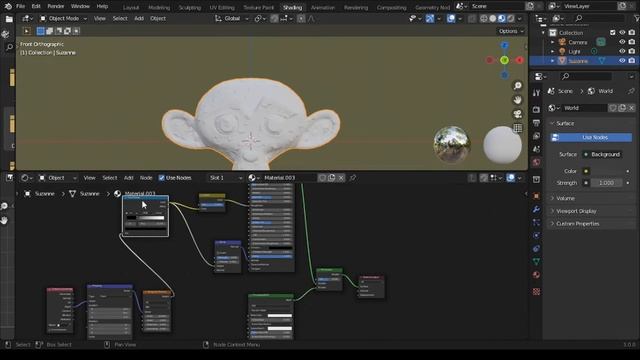Hide the Camera in the viewport
This screenshot has height=360, width=640.
622,42
